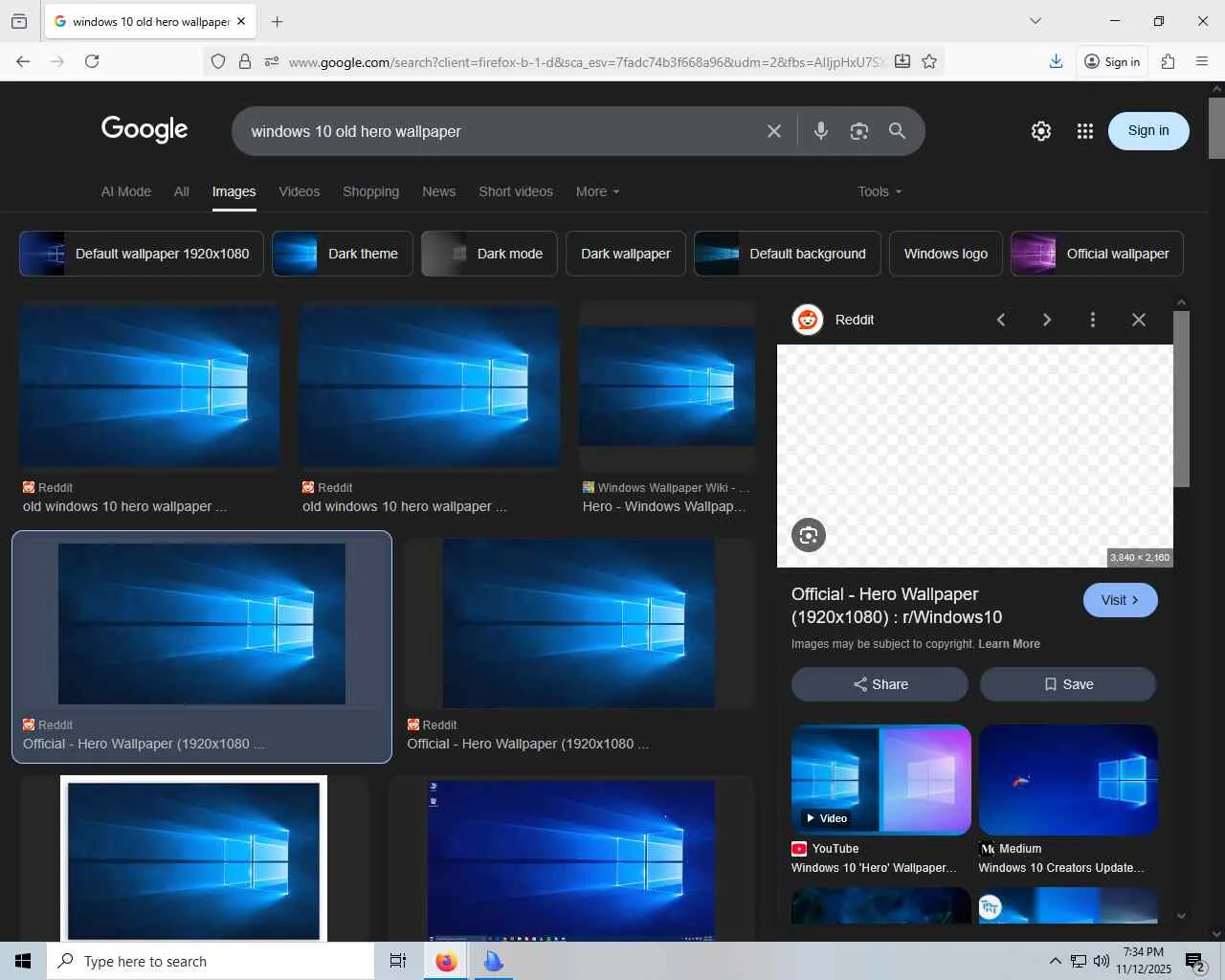Viewport: 1225px width, 980px height.
Task: Reload the current page
Action: [x=92, y=61]
